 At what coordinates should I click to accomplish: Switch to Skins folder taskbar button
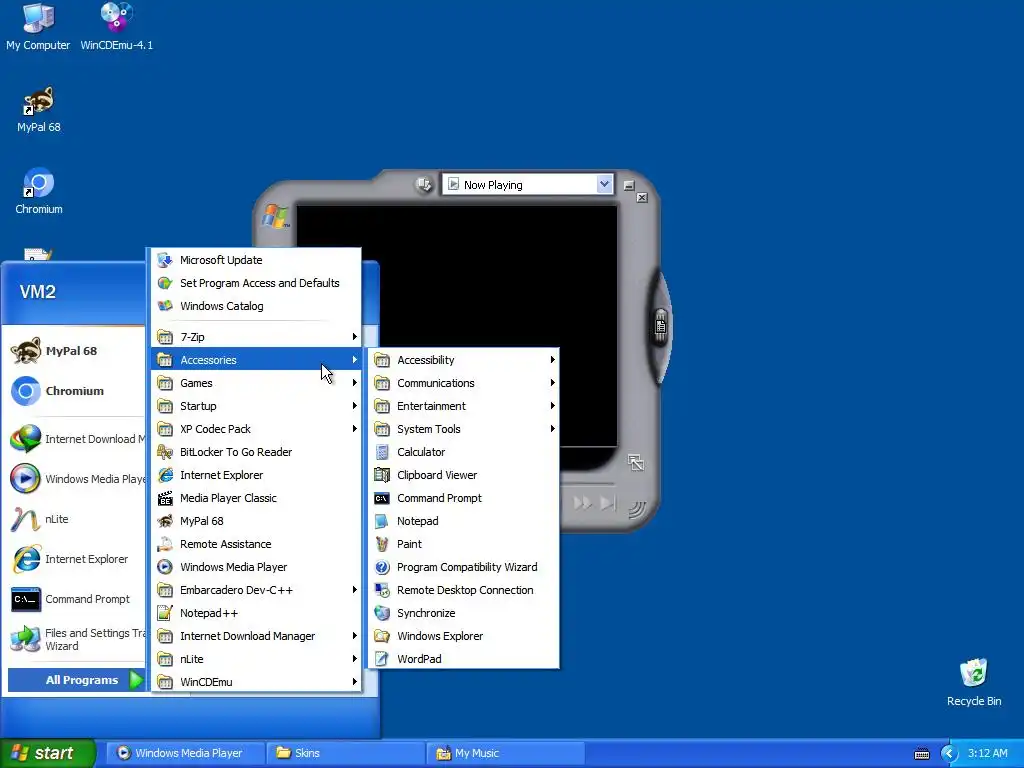click(346, 753)
